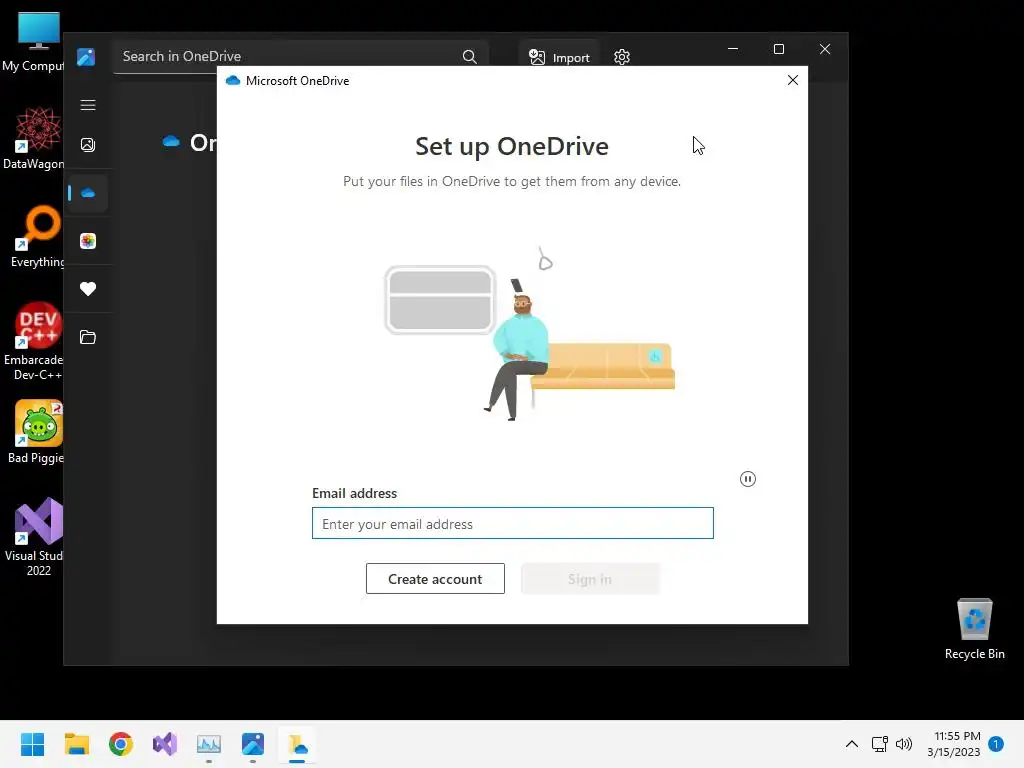Show hidden system tray icons
The height and width of the screenshot is (768, 1024).
coord(852,744)
